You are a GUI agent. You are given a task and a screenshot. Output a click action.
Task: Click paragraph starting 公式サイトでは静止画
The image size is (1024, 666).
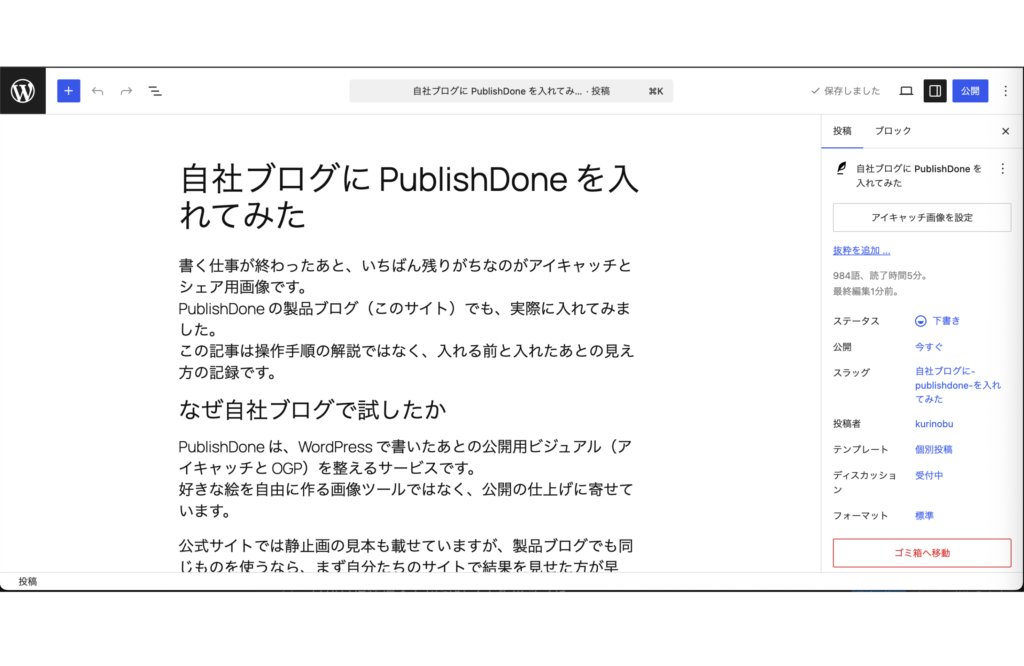coord(406,555)
